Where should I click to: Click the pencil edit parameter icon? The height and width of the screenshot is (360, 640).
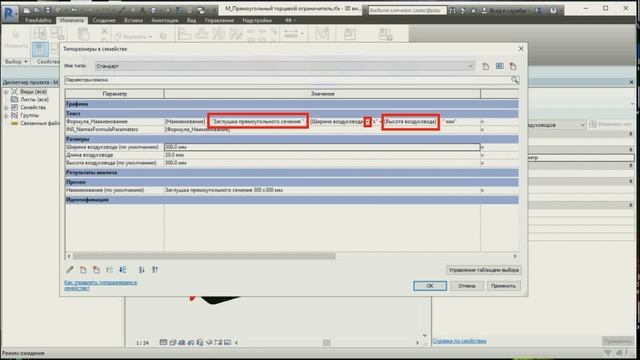70,269
